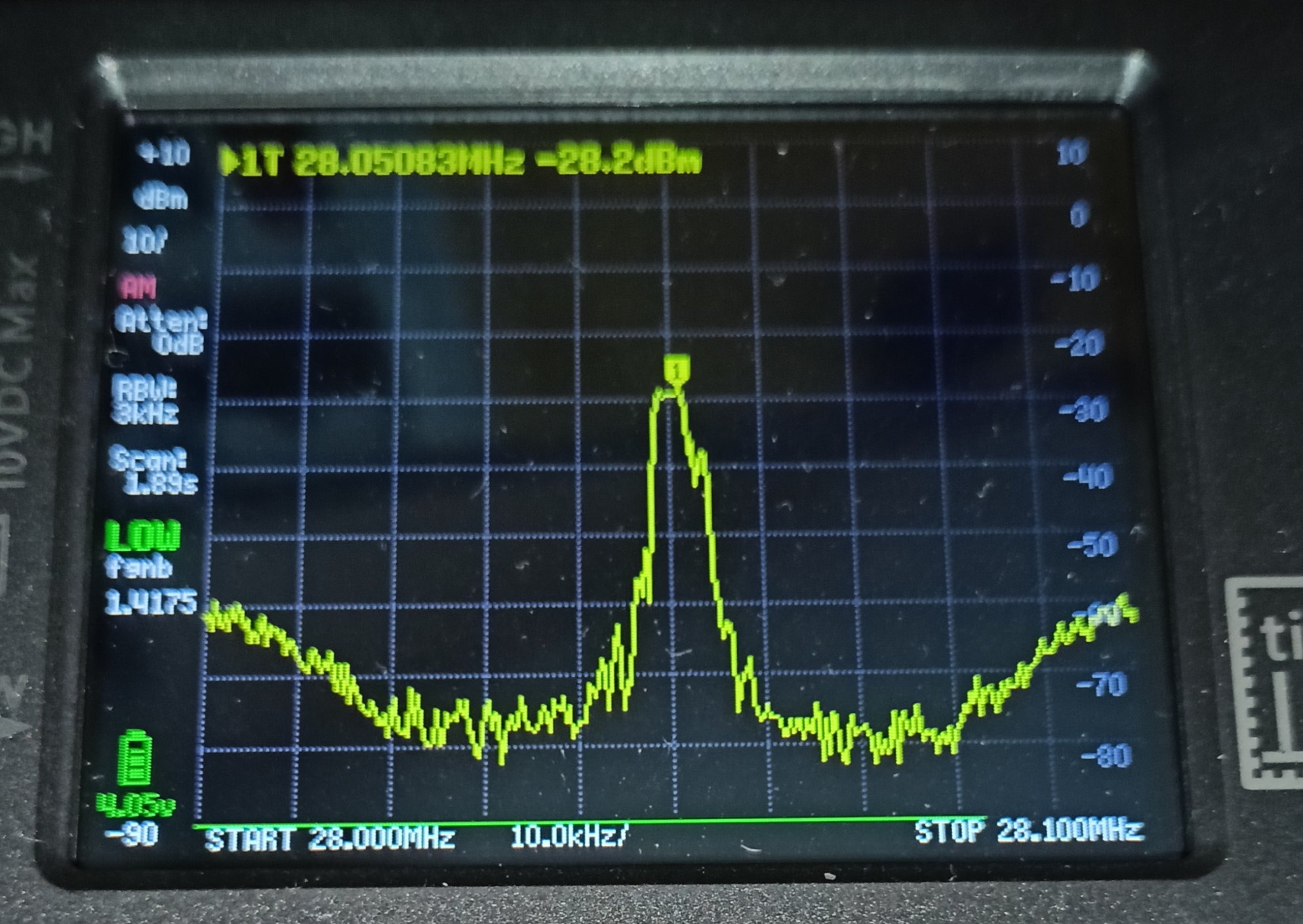Image resolution: width=1303 pixels, height=924 pixels.
Task: Tap the START 28.000MHz frequency field
Action: 330,839
